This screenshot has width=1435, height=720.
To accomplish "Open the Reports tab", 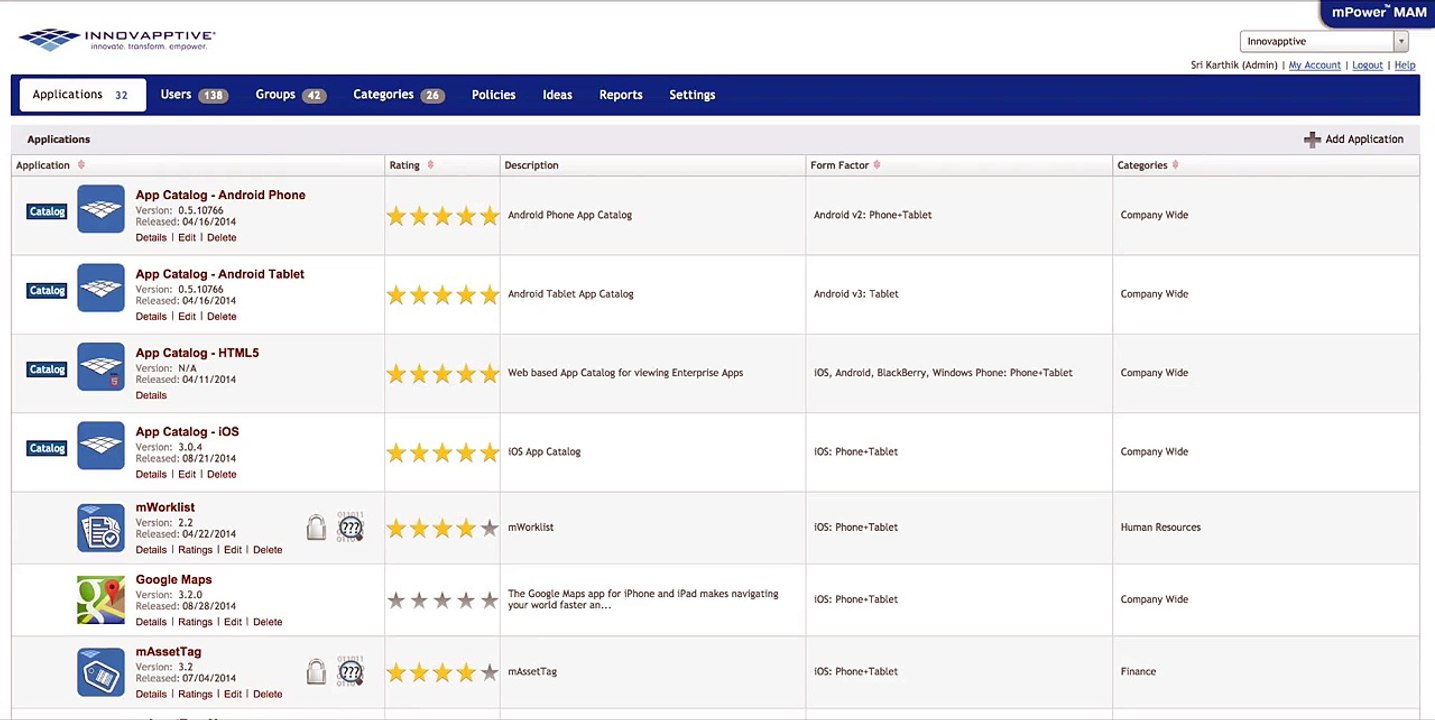I will pyautogui.click(x=621, y=95).
